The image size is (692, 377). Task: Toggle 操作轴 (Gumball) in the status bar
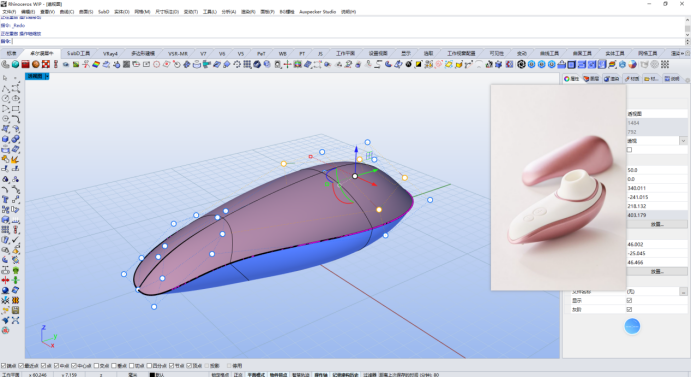[321, 374]
